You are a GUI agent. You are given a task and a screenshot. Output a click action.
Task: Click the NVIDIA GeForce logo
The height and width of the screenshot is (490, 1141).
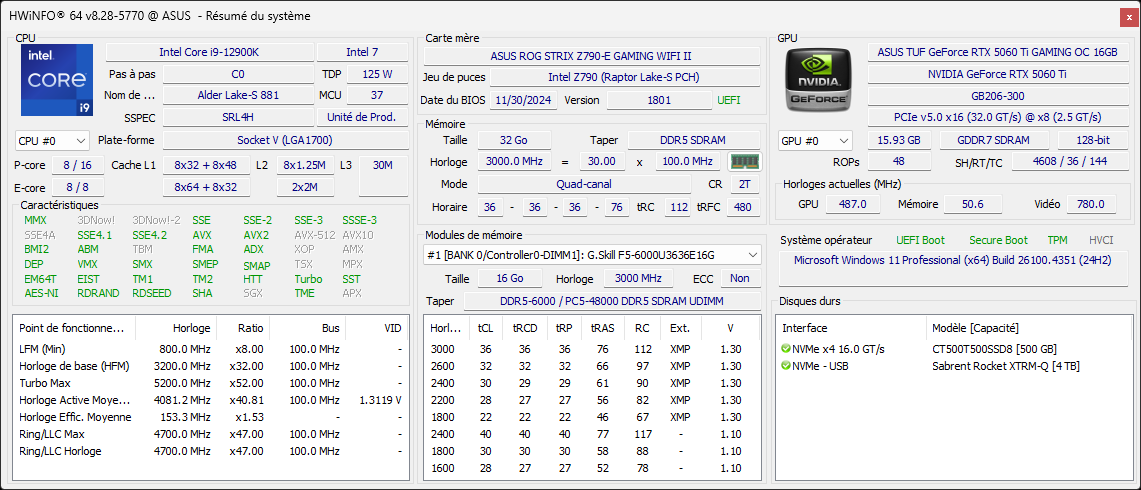pyautogui.click(x=818, y=79)
